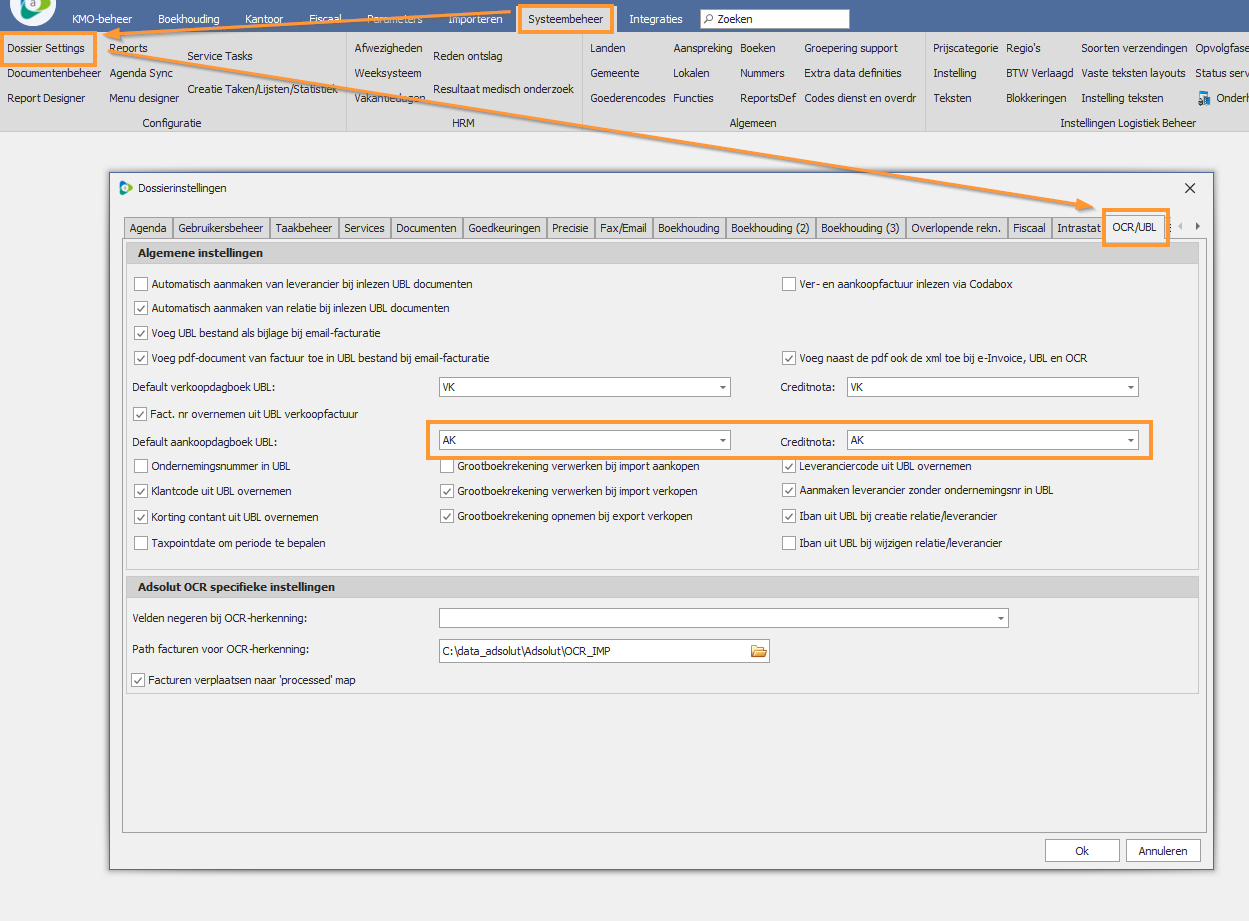The height and width of the screenshot is (921, 1249).
Task: Open the Default verkoopdagboek UBL dropdown
Action: coord(722,387)
